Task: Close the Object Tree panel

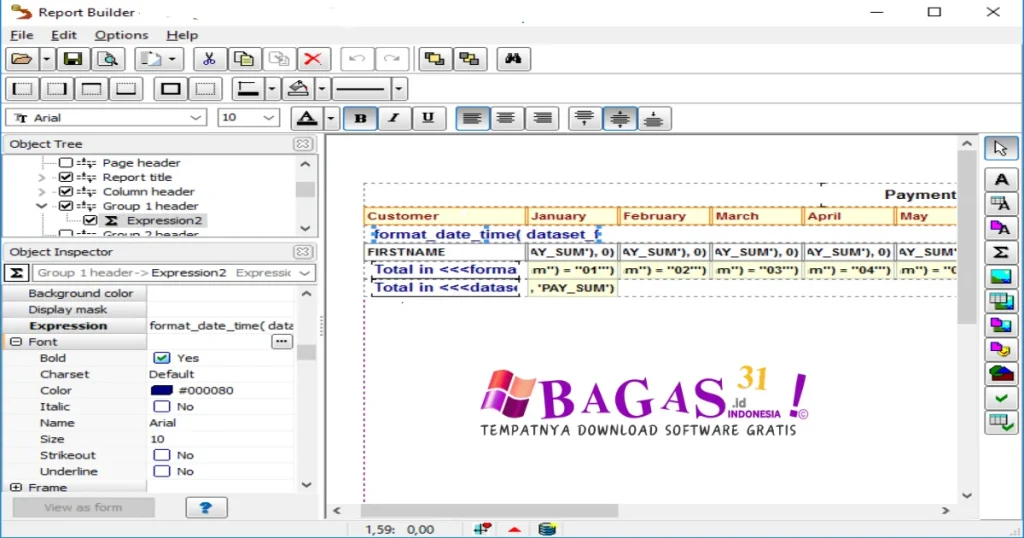Action: coord(302,144)
